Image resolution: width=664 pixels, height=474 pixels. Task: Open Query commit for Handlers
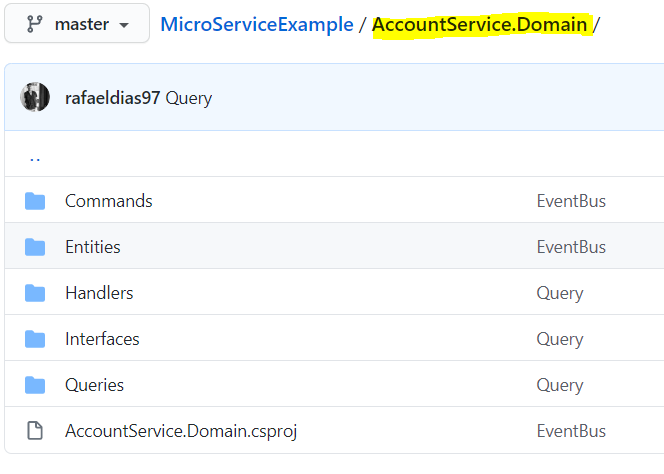point(559,293)
